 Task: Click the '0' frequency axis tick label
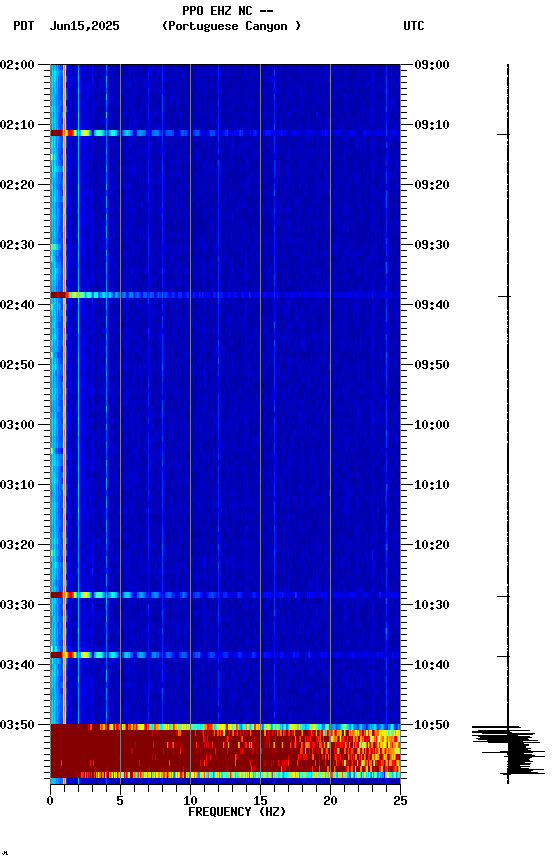click(50, 801)
